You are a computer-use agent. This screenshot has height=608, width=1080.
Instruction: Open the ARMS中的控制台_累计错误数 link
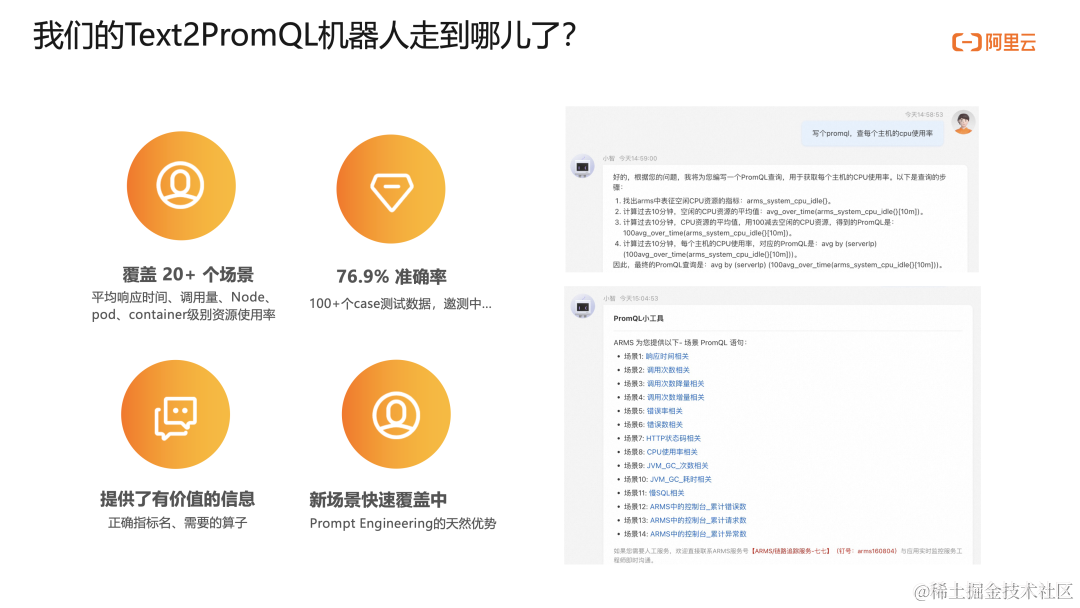(698, 507)
